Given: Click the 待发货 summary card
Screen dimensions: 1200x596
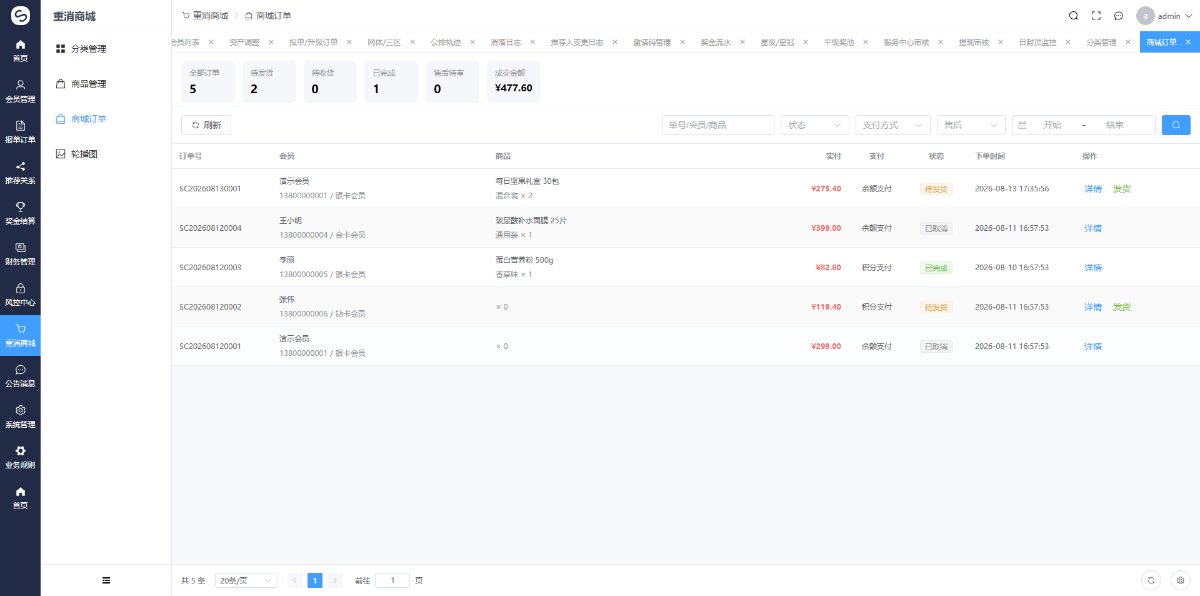Looking at the screenshot, I should [x=269, y=82].
